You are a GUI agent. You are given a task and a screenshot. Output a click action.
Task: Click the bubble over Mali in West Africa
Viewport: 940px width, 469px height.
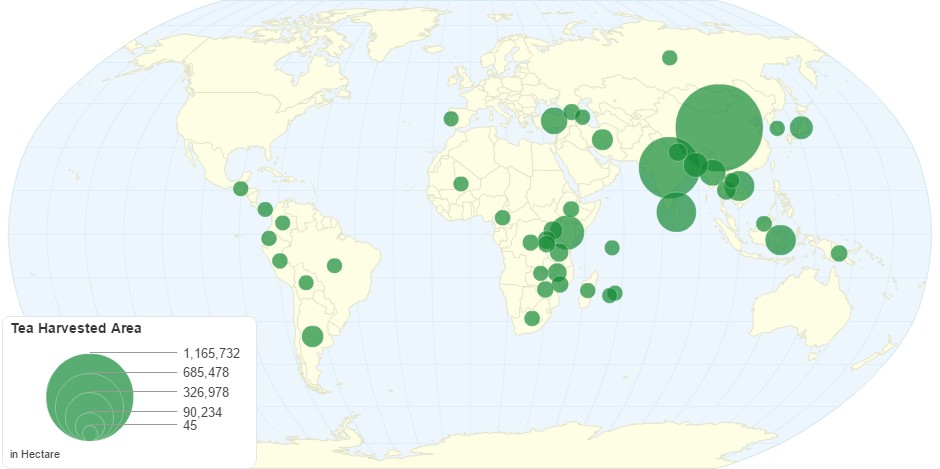pyautogui.click(x=461, y=183)
